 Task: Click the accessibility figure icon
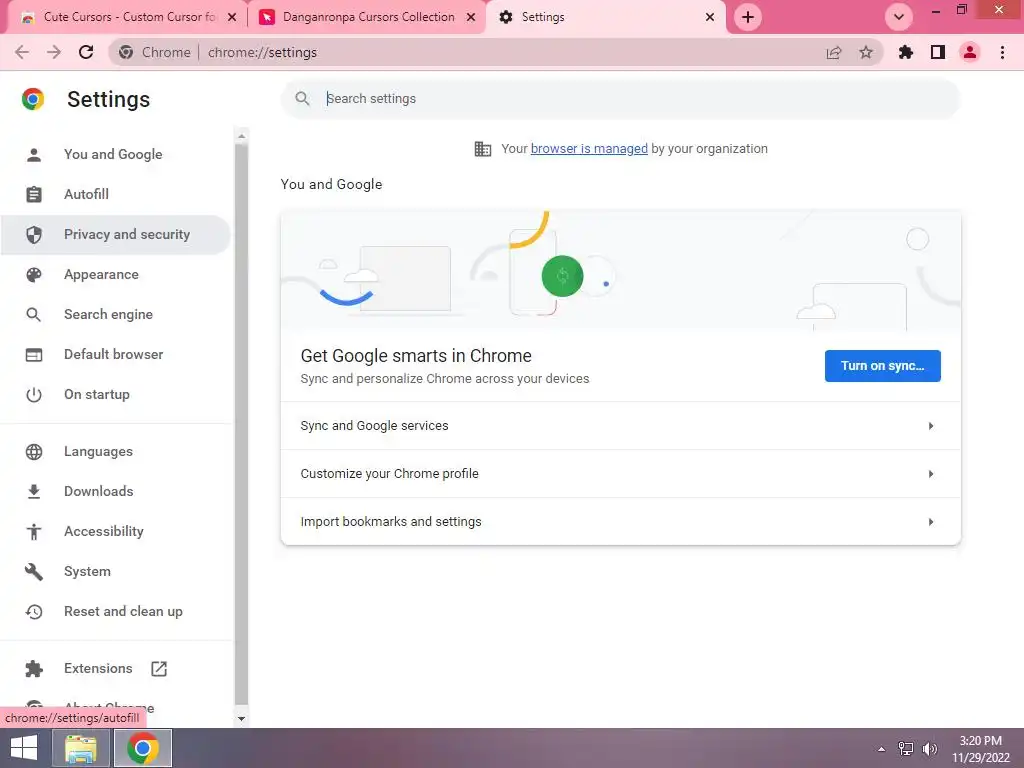(x=34, y=532)
